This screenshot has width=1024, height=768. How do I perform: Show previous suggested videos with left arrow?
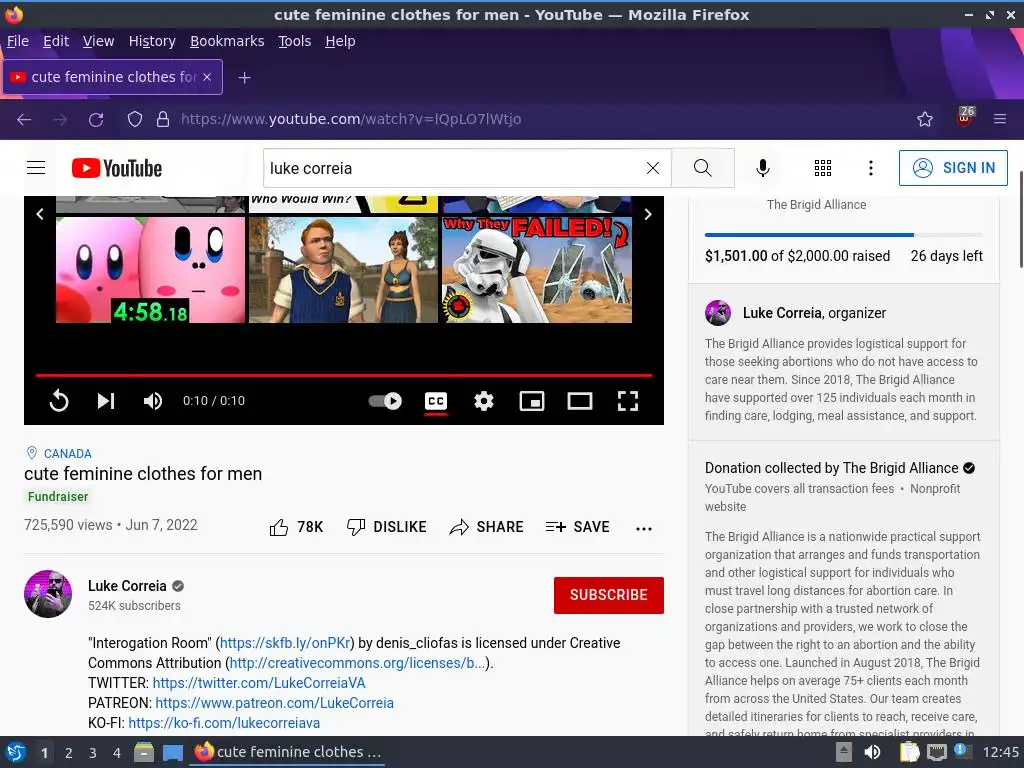coord(40,214)
